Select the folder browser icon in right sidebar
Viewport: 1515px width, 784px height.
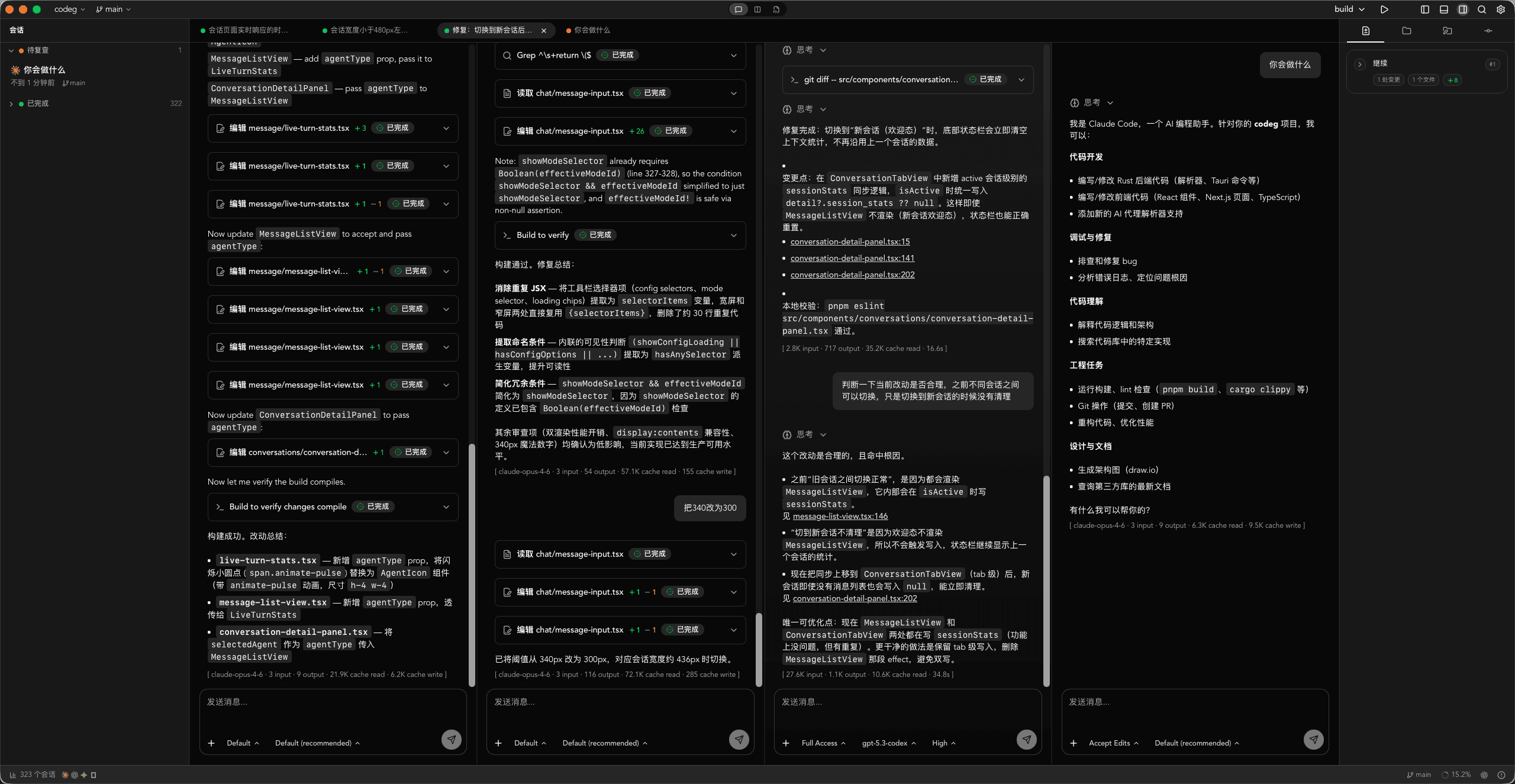[1407, 31]
